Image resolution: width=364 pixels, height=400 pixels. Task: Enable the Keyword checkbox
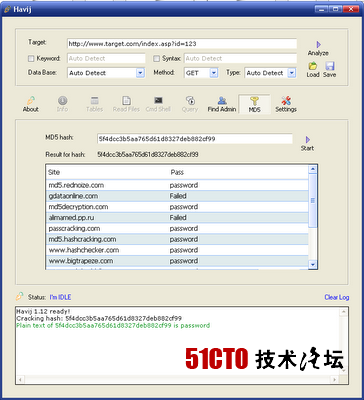(31, 59)
